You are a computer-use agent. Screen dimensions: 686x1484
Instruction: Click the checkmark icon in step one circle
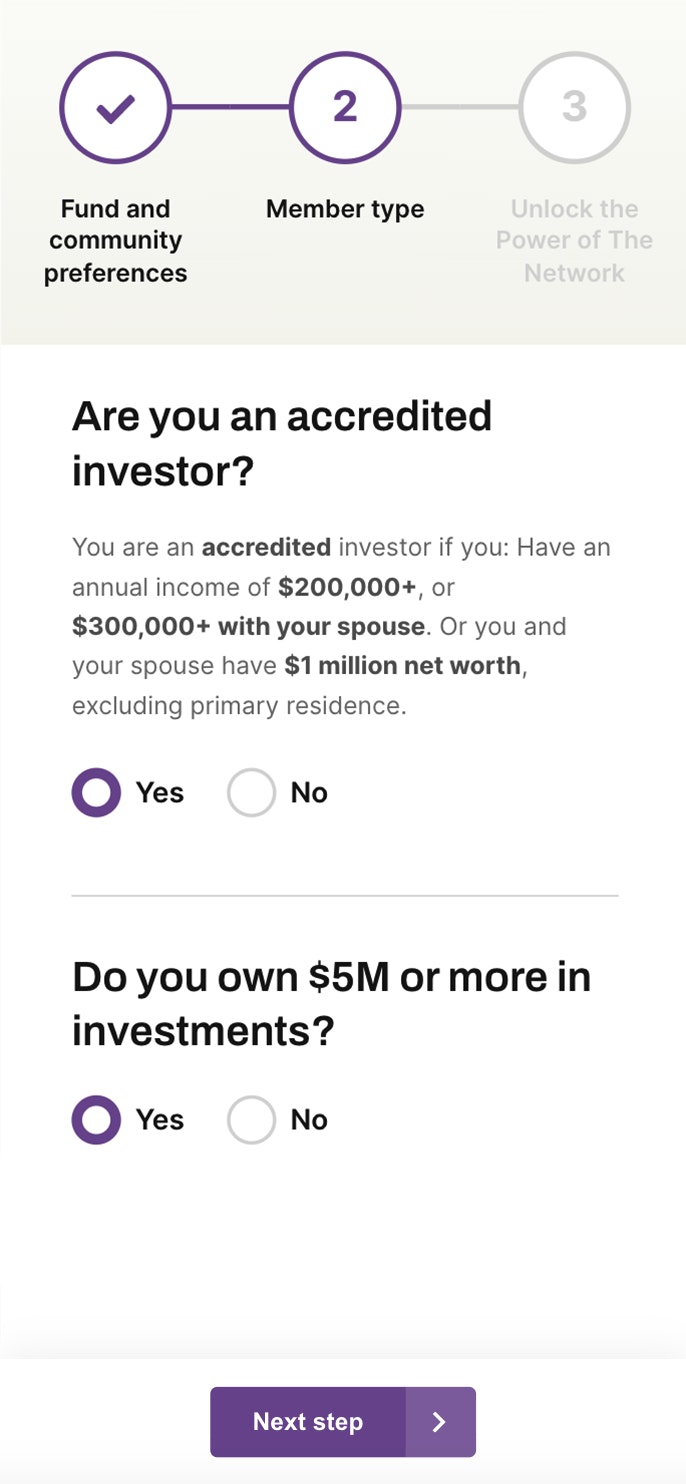(115, 107)
